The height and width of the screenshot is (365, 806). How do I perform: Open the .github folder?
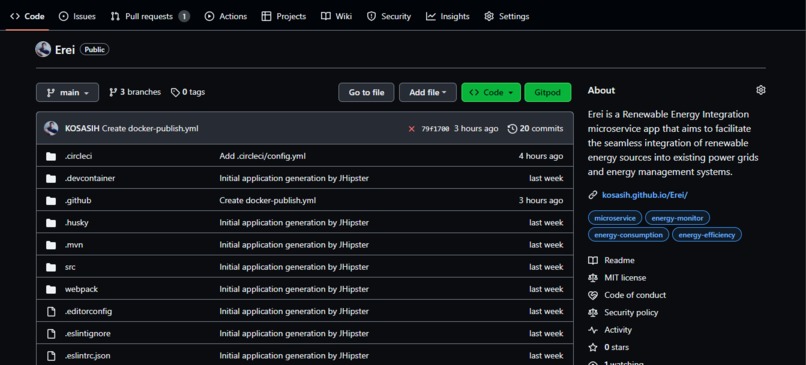pos(78,200)
